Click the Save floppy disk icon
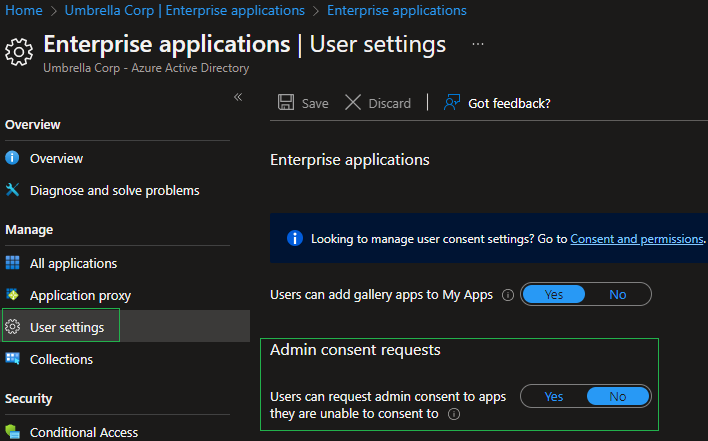 (286, 102)
